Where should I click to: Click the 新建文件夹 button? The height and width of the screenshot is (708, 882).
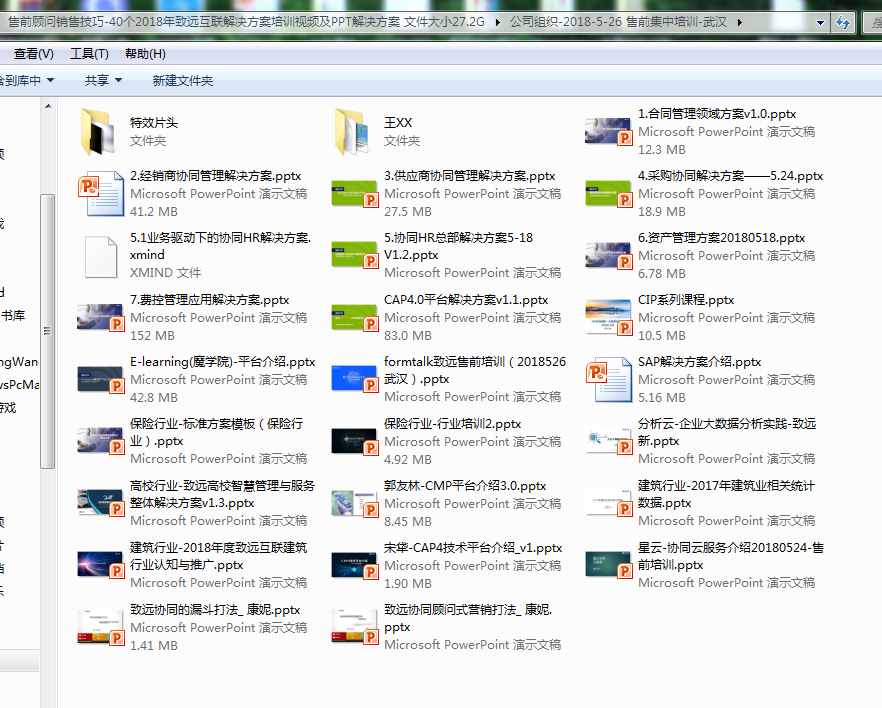point(182,80)
